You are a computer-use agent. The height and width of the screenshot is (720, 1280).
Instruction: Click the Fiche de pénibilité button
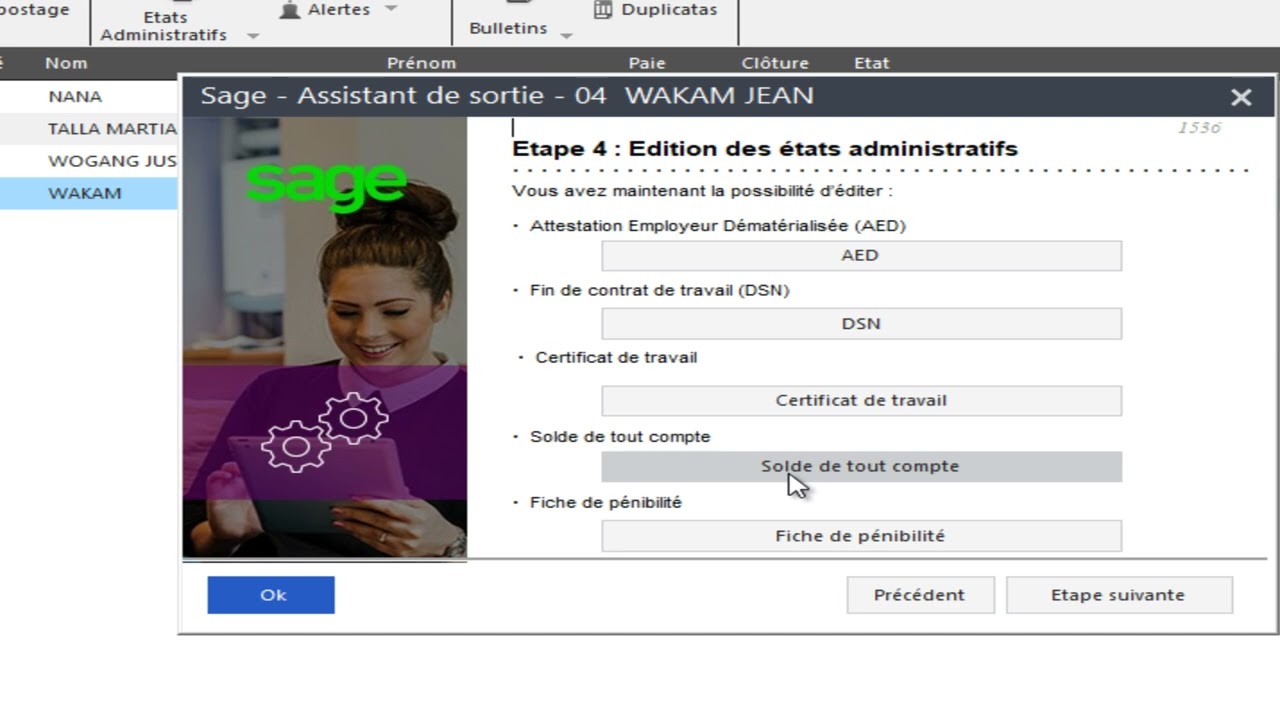coord(861,536)
